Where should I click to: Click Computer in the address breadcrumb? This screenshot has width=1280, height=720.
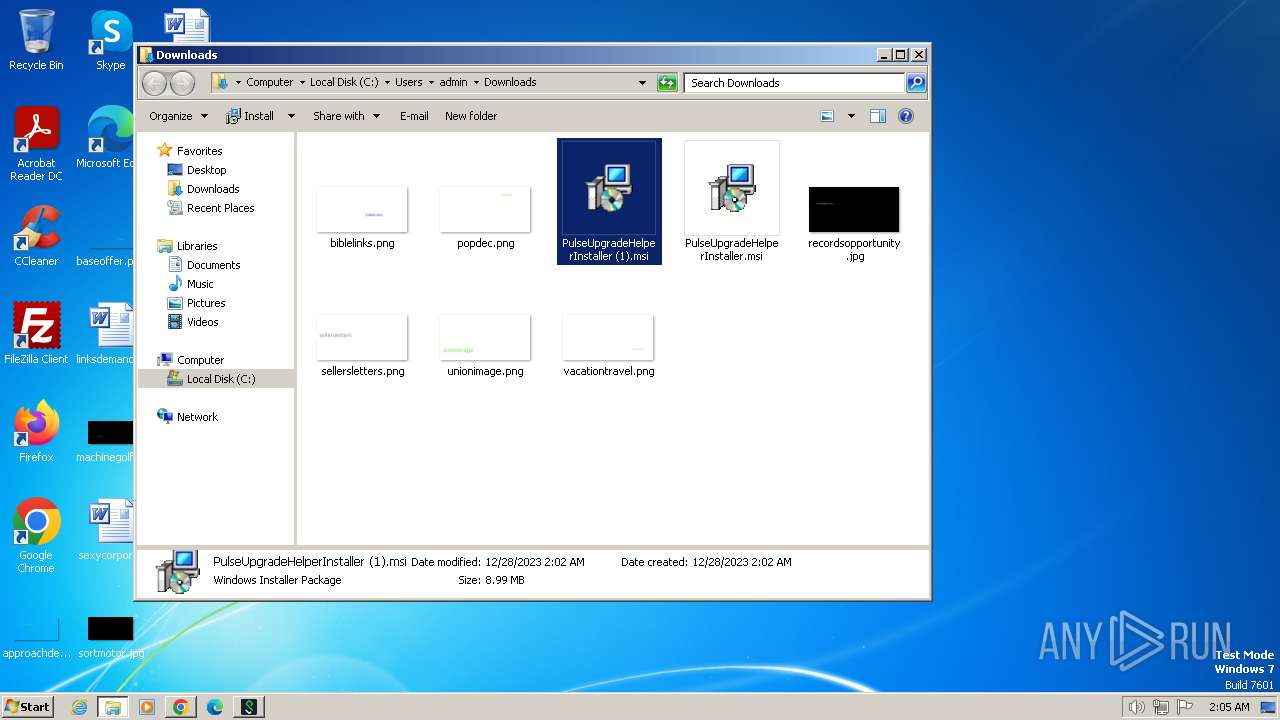(x=270, y=83)
